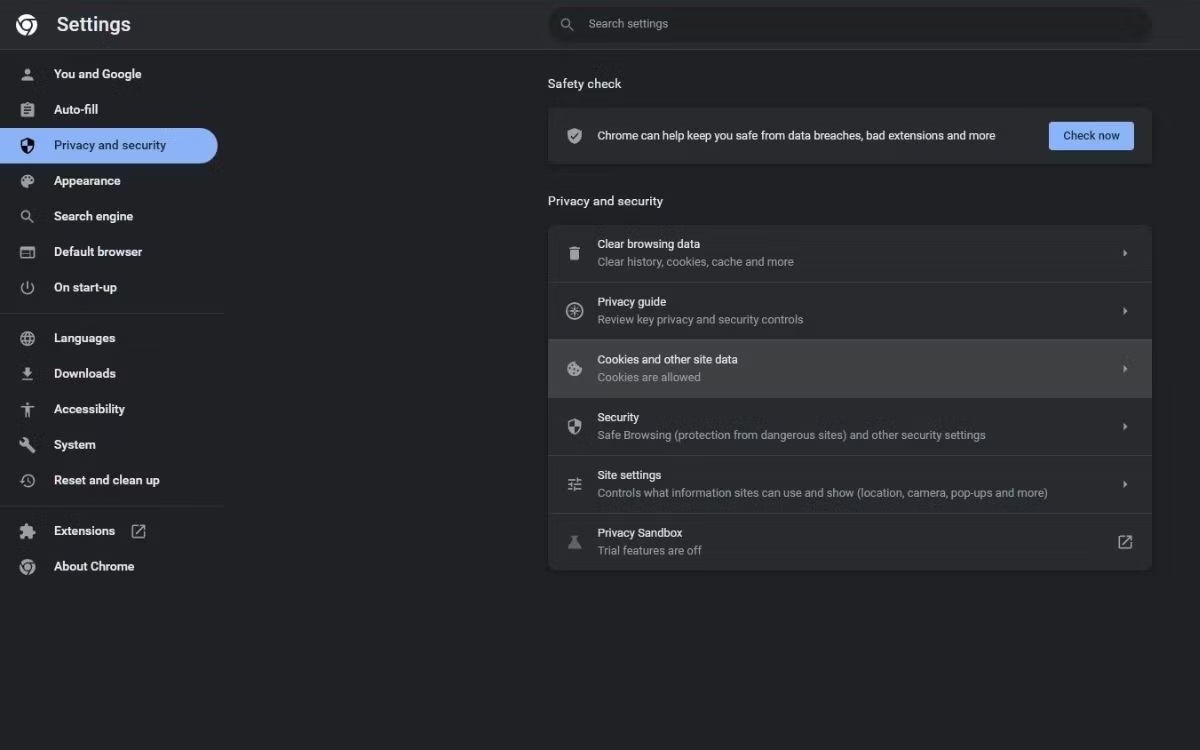Open the Appearance settings section
The image size is (1200, 750).
point(87,181)
